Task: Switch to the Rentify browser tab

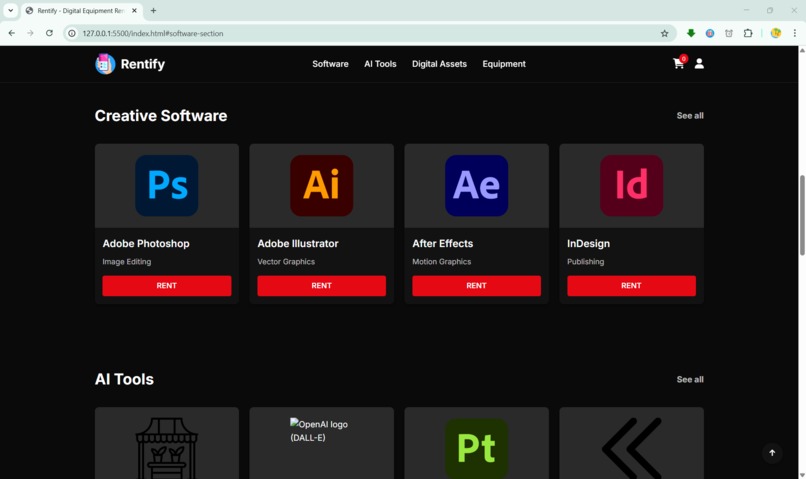Action: coord(82,10)
